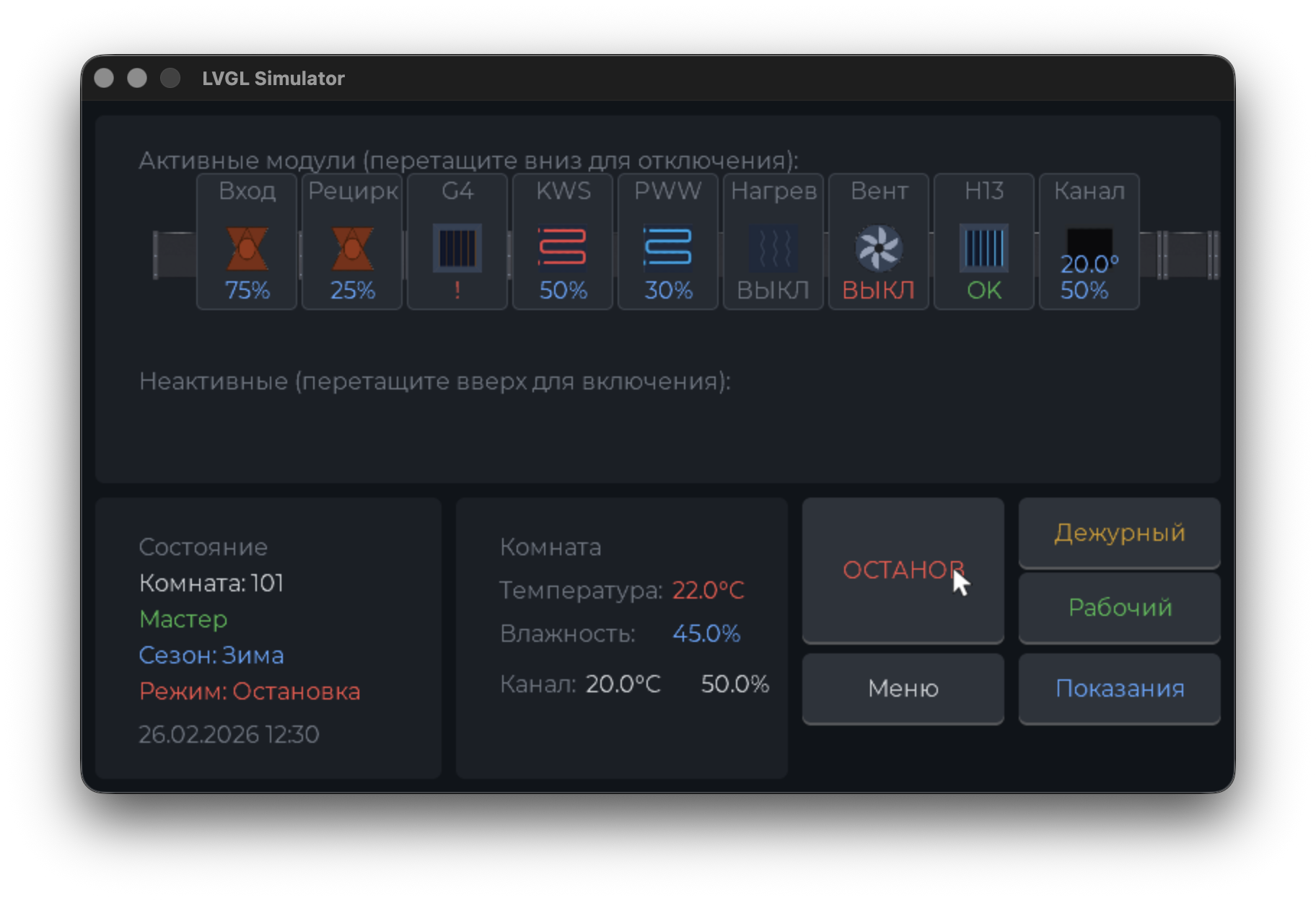Click the Канал duct sensor module
This screenshot has width=1316, height=900.
click(1089, 245)
